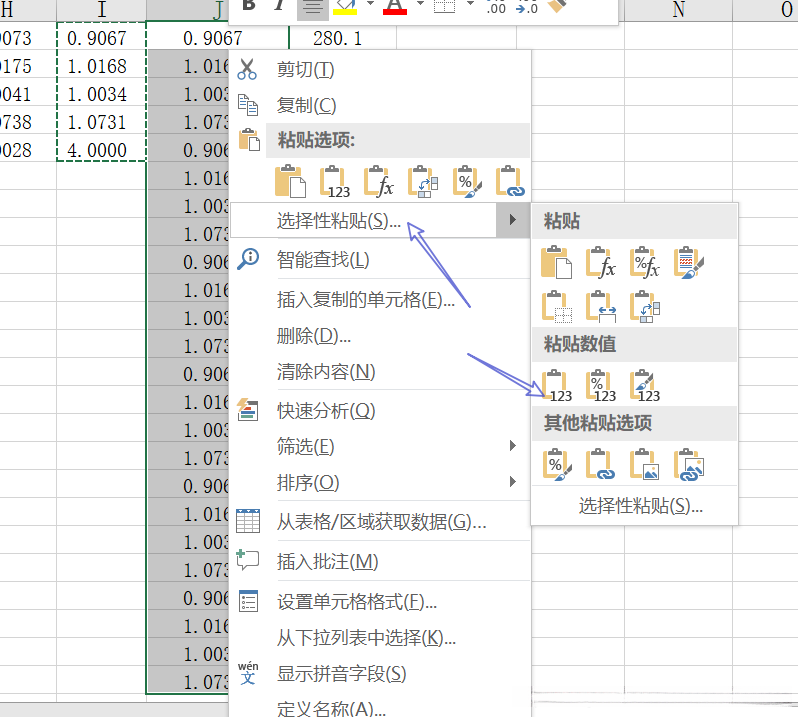Select 复制(C) from context menu
Screen dimensions: 798x717
(306, 105)
